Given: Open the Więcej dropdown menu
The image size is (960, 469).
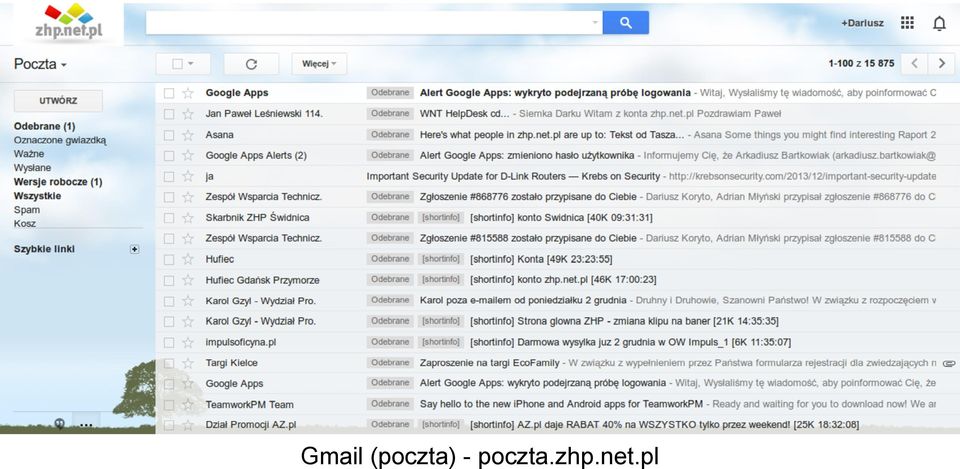Looking at the screenshot, I should pyautogui.click(x=319, y=64).
